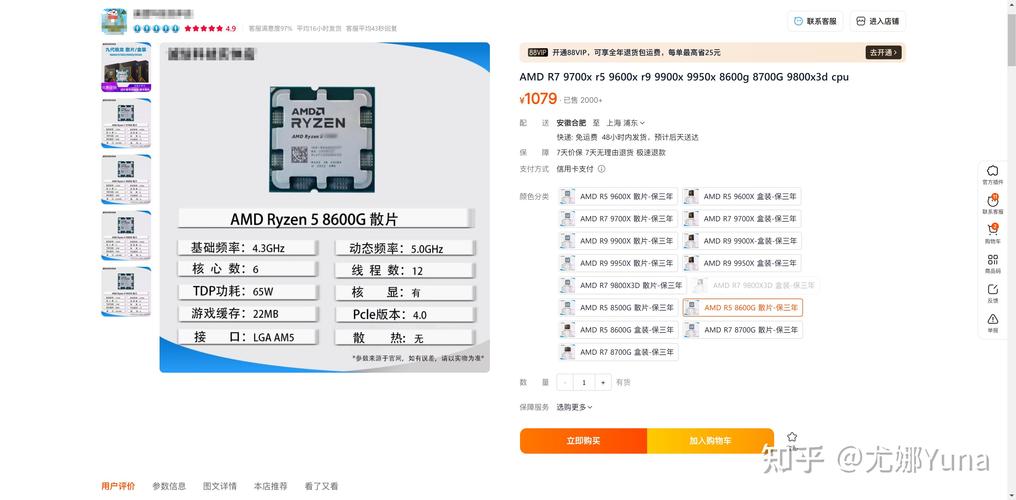
Task: Click the 反馈 feedback icon
Action: pyautogui.click(x=992, y=293)
